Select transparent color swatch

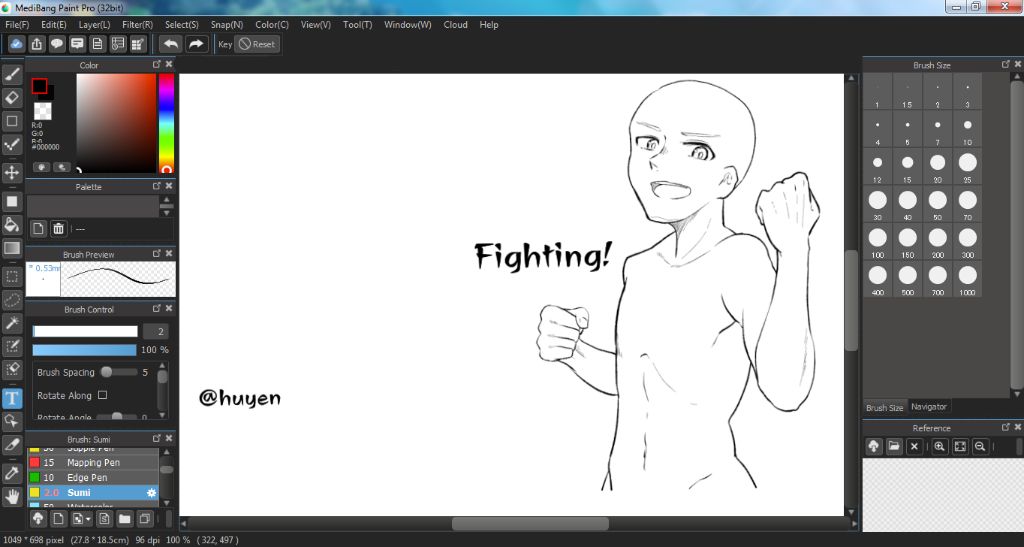42,110
